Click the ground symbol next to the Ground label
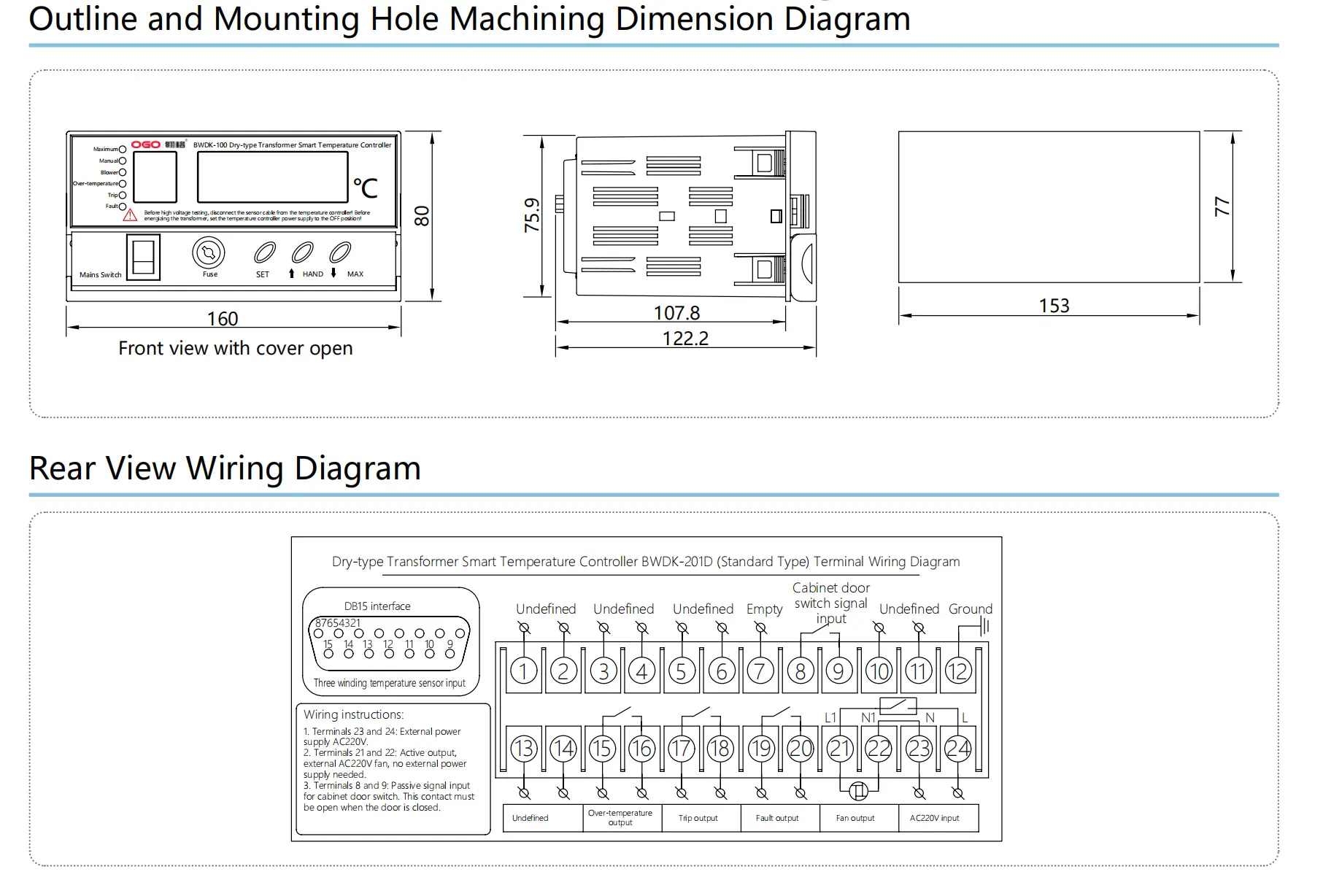 984,626
